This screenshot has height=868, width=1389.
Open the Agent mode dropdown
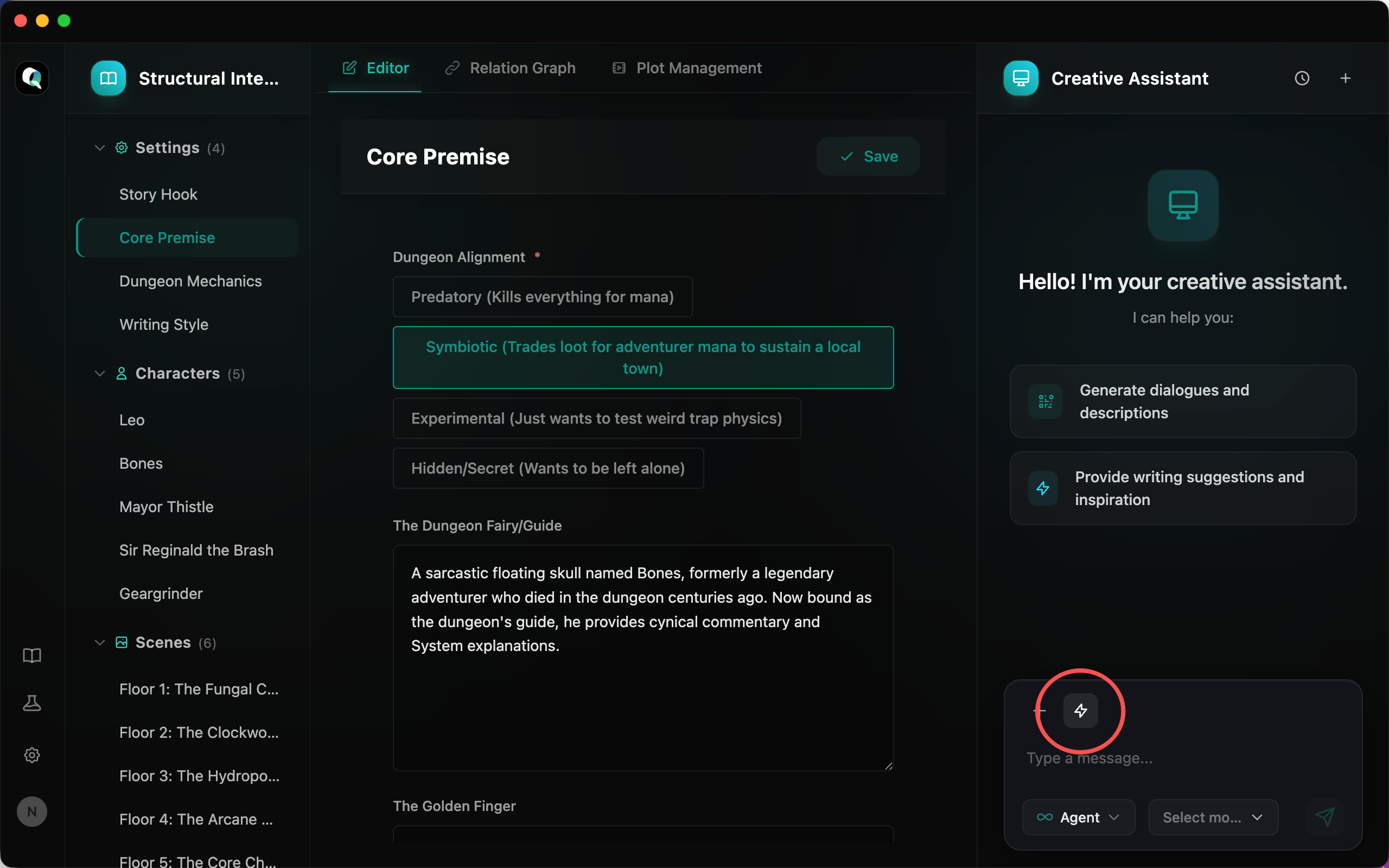point(1078,817)
